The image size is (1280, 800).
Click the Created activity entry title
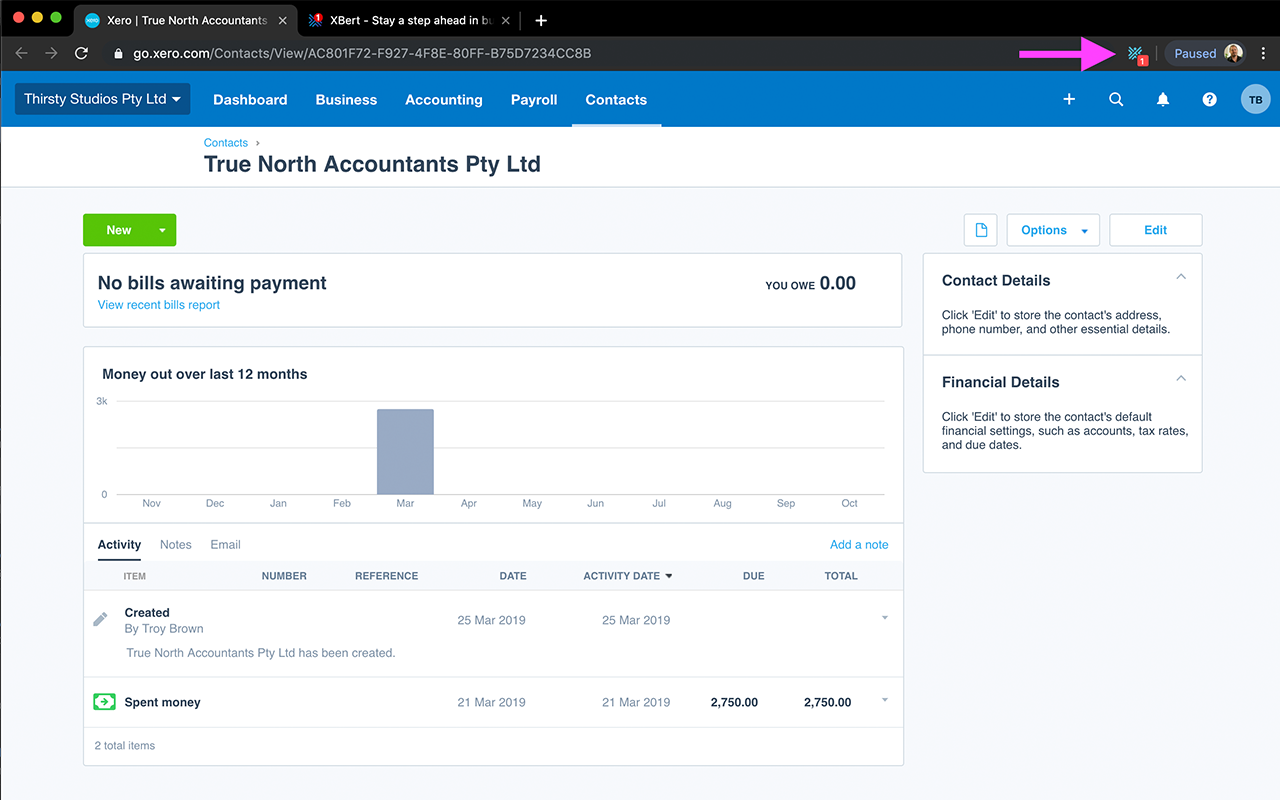click(147, 612)
